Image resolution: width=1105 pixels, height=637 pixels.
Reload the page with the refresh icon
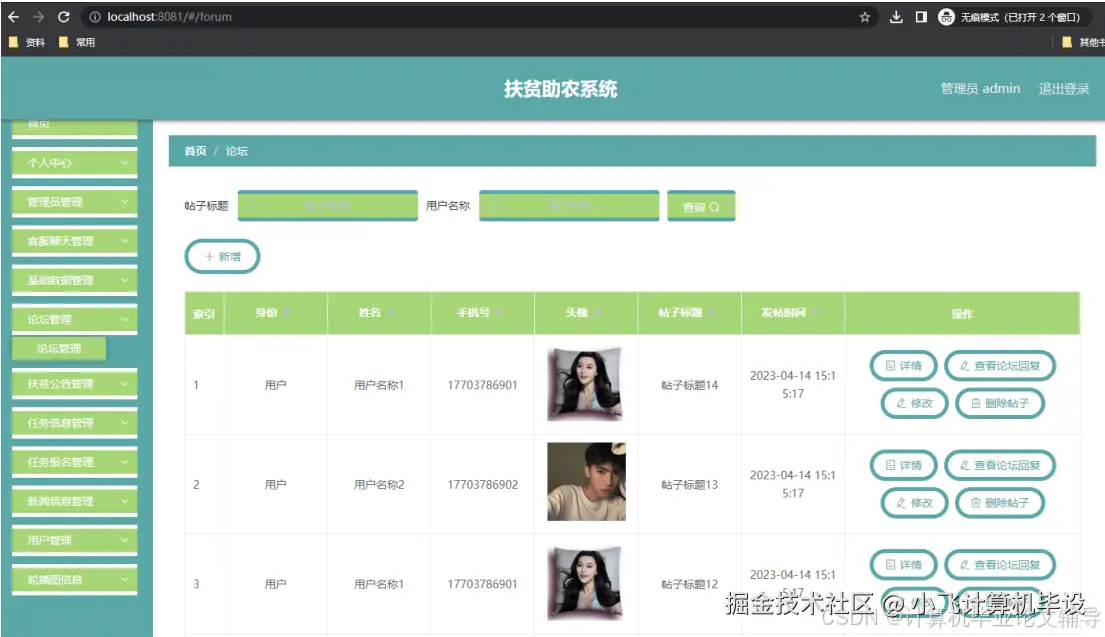point(63,17)
